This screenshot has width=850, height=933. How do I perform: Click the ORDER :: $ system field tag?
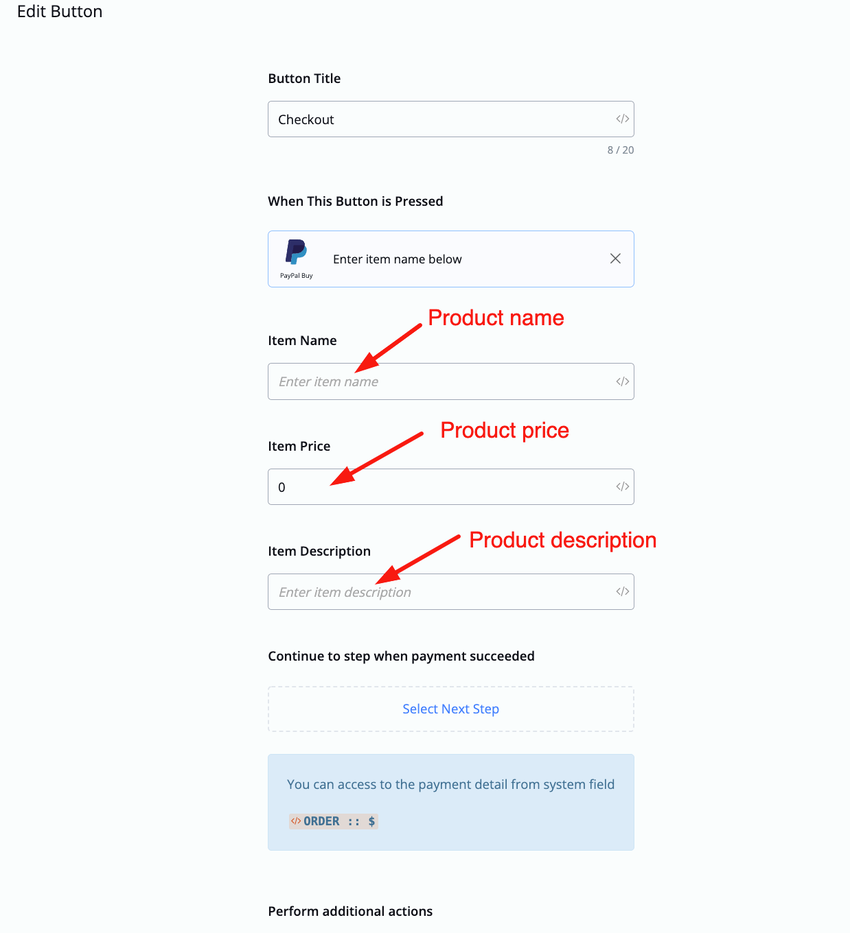pyautogui.click(x=333, y=821)
